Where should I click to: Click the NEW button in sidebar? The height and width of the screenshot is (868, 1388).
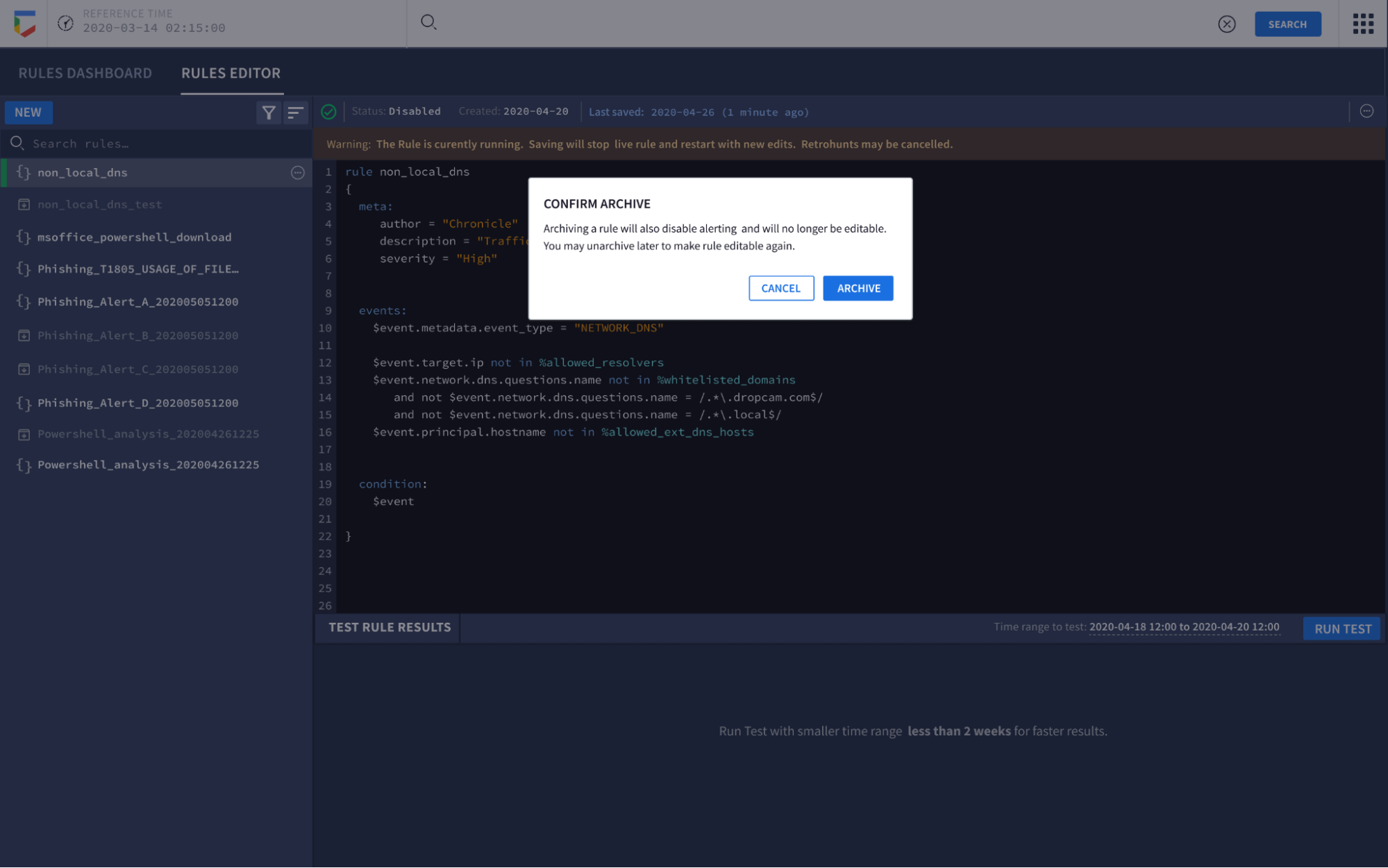[x=28, y=112]
